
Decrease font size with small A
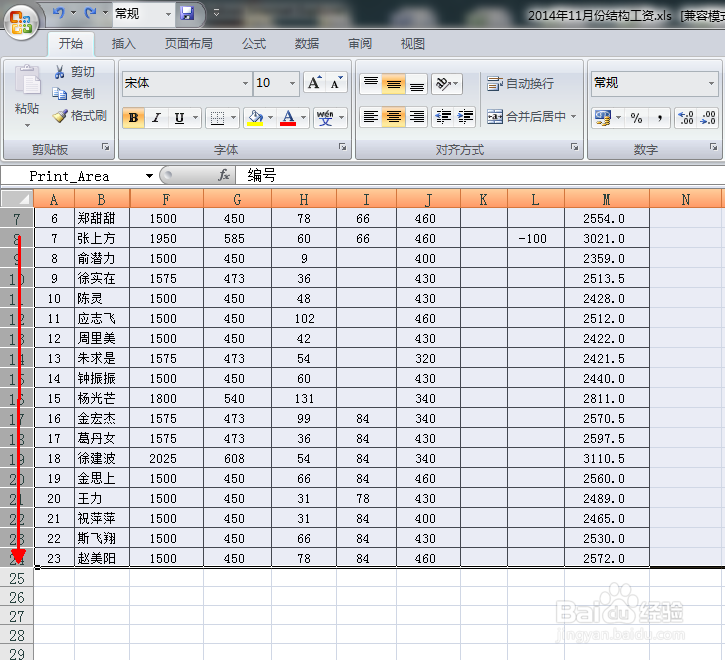pyautogui.click(x=336, y=83)
